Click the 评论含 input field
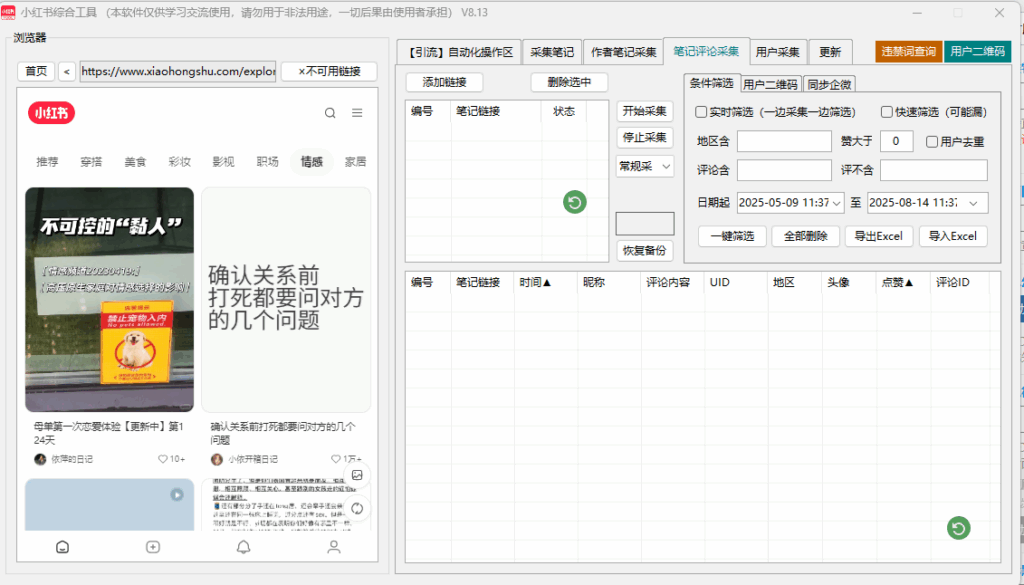The width and height of the screenshot is (1024, 585). tap(784, 170)
